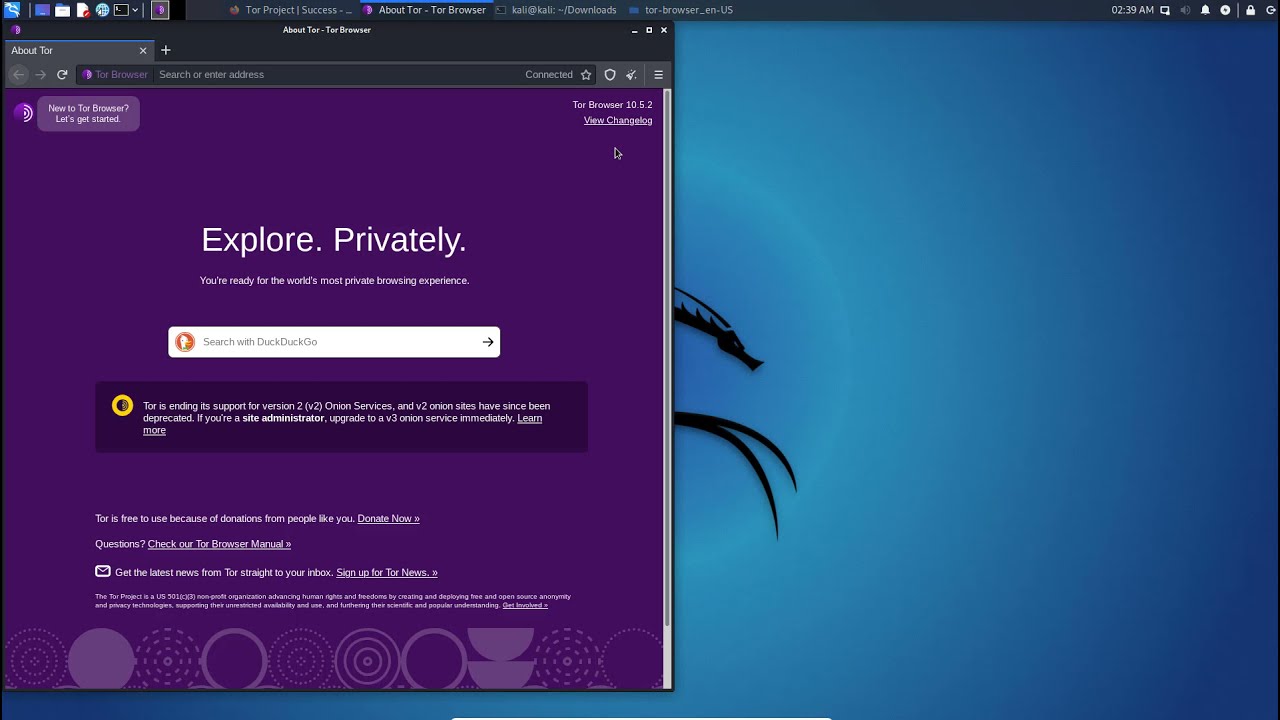Click the New Identity broom icon
The image size is (1280, 720).
click(631, 74)
